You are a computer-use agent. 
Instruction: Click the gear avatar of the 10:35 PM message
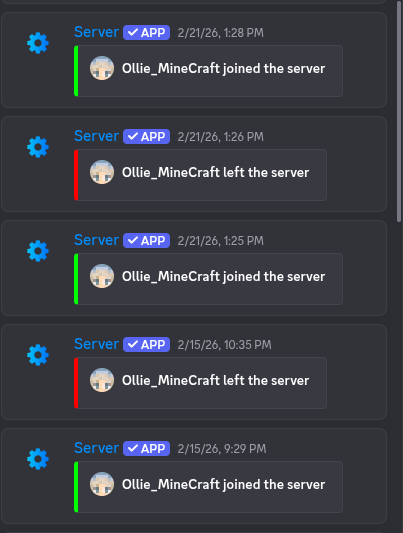(x=38, y=355)
